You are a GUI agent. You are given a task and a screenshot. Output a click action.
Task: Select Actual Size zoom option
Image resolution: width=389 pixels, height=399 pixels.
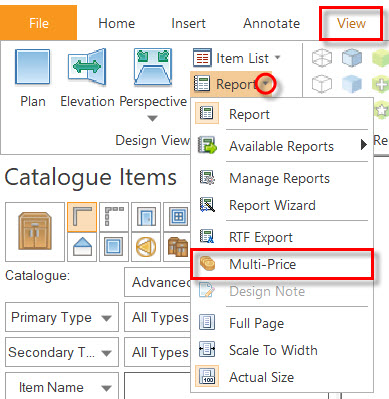(x=282, y=377)
